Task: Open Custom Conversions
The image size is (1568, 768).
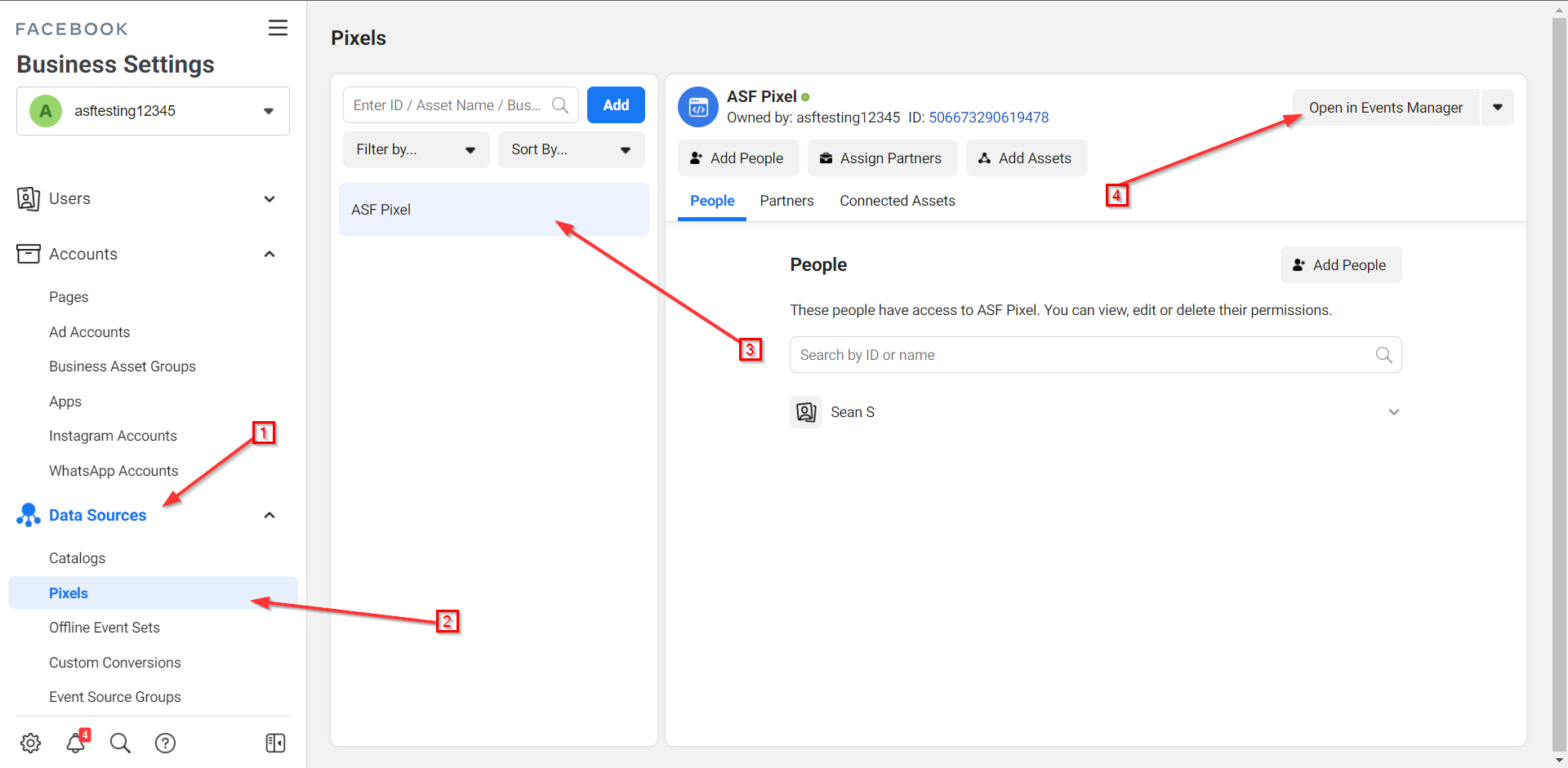Action: coord(115,663)
